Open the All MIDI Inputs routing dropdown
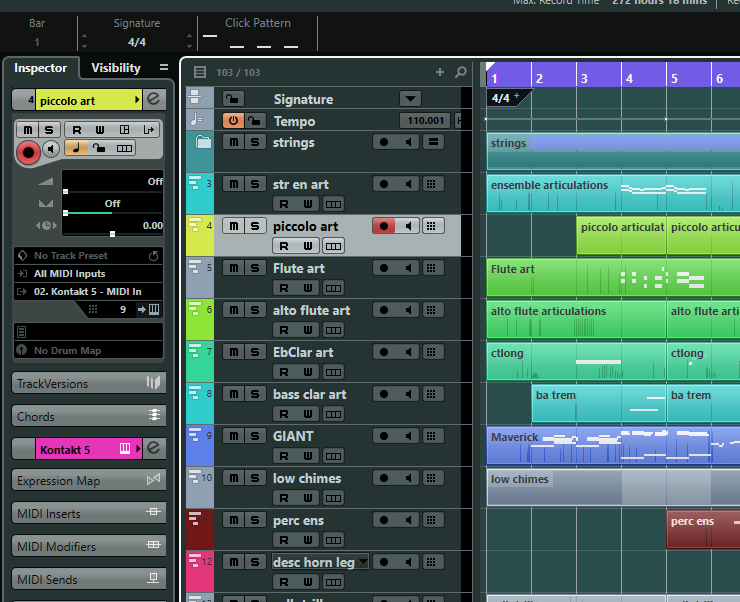This screenshot has height=602, width=740. (88, 274)
